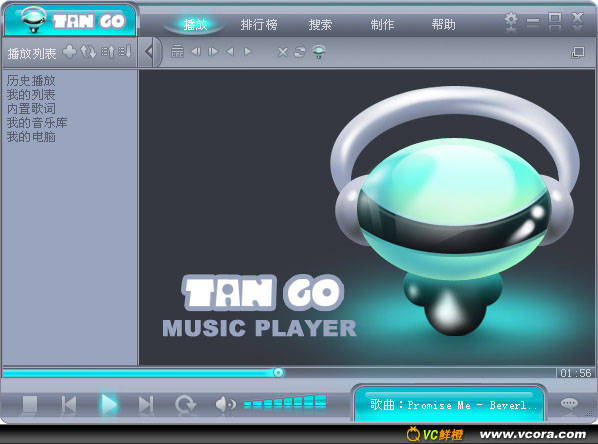Click the small headphone mascot toolbar icon
This screenshot has height=444, width=598.
pos(319,51)
